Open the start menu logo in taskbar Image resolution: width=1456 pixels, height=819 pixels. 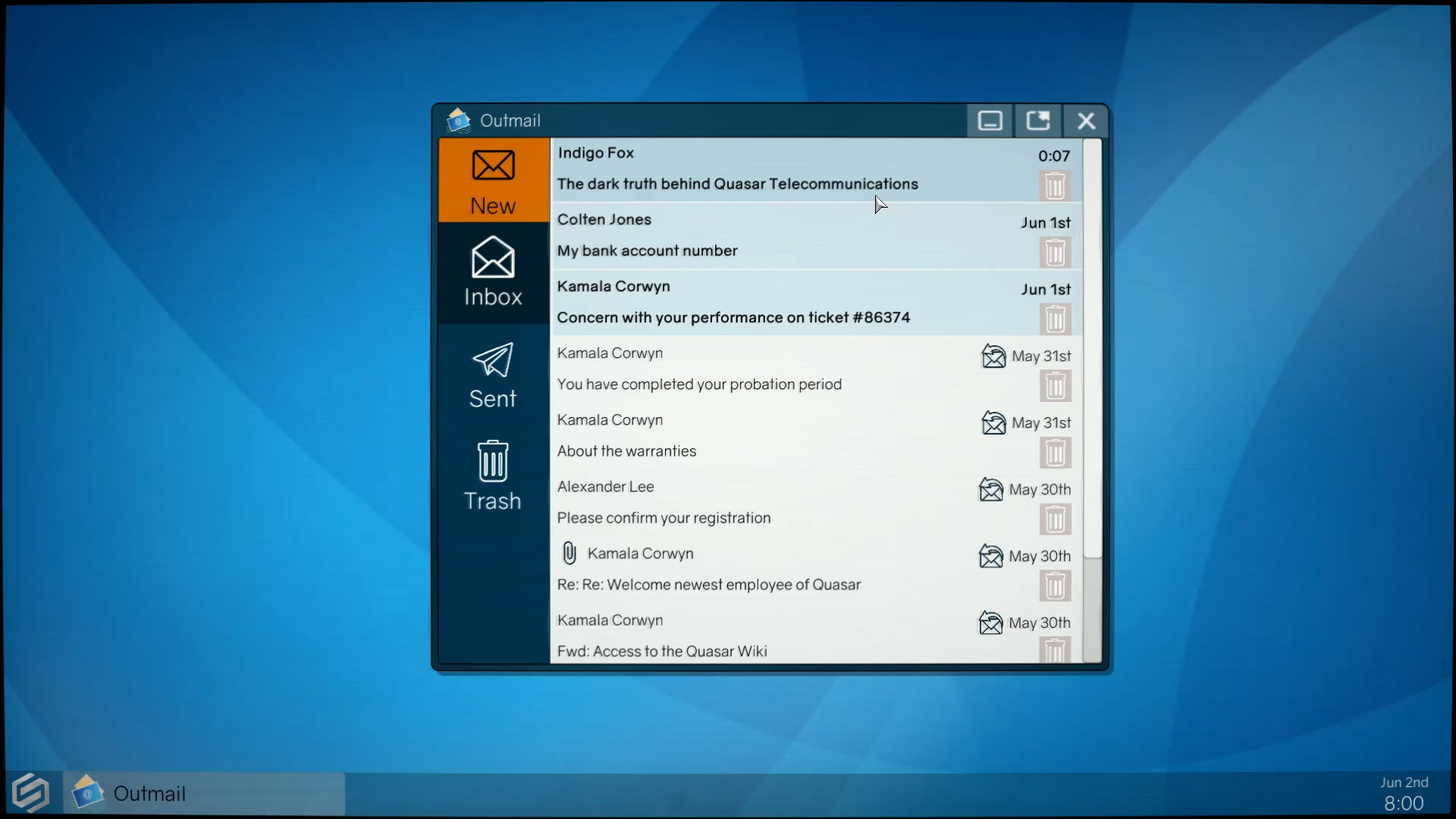pyautogui.click(x=31, y=794)
